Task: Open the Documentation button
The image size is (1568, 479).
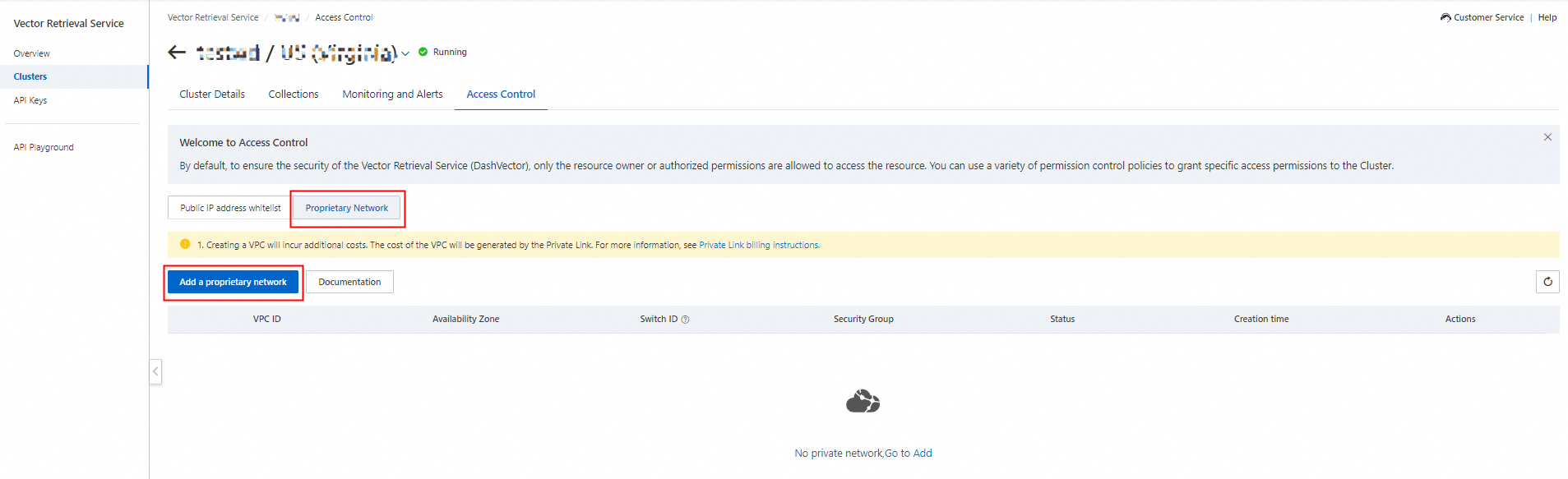Action: (349, 282)
